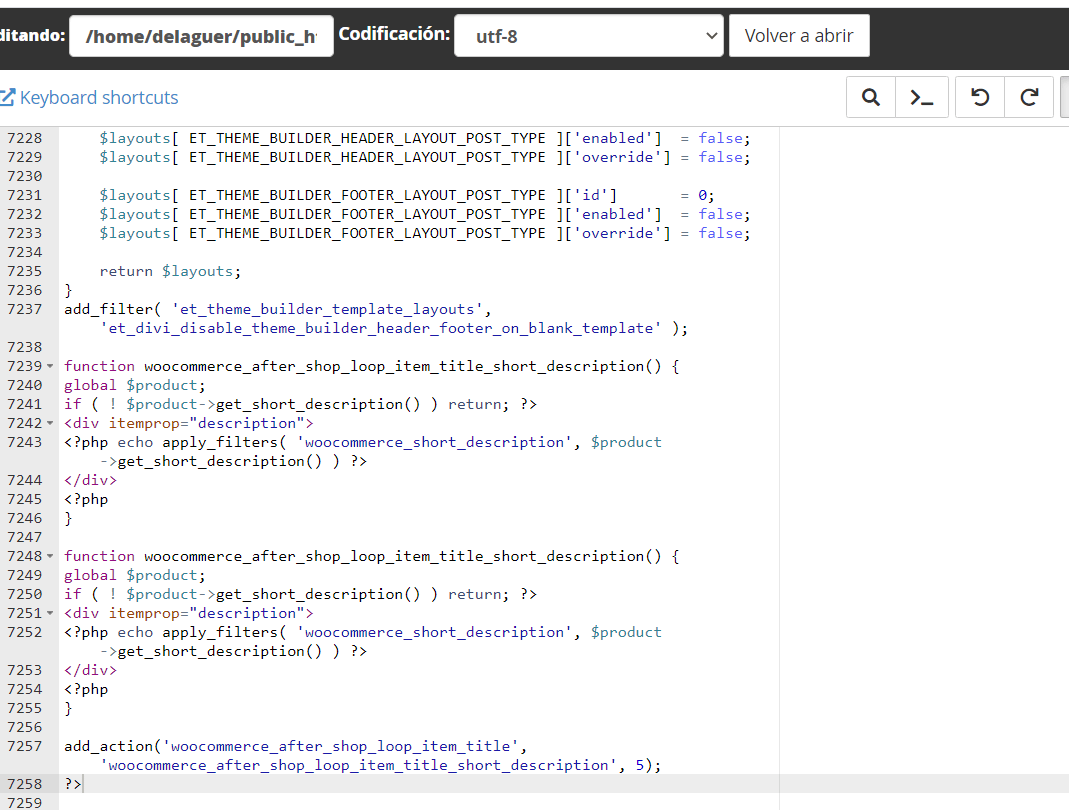Screen dimensions: 1069x810
Task: Open the go-to-line terminal prompt icon
Action: coord(922,98)
